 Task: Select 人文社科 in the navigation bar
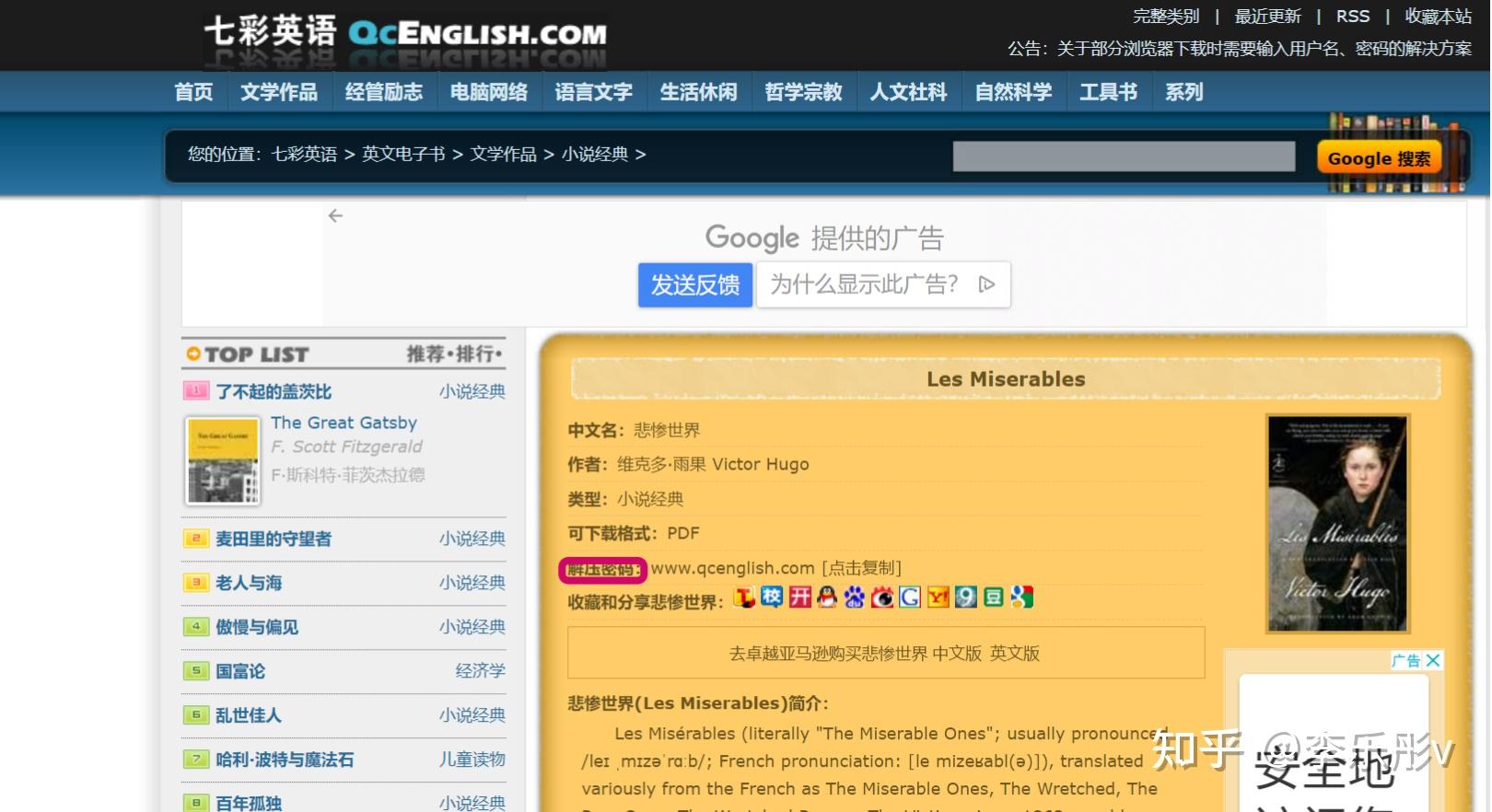pyautogui.click(x=909, y=92)
